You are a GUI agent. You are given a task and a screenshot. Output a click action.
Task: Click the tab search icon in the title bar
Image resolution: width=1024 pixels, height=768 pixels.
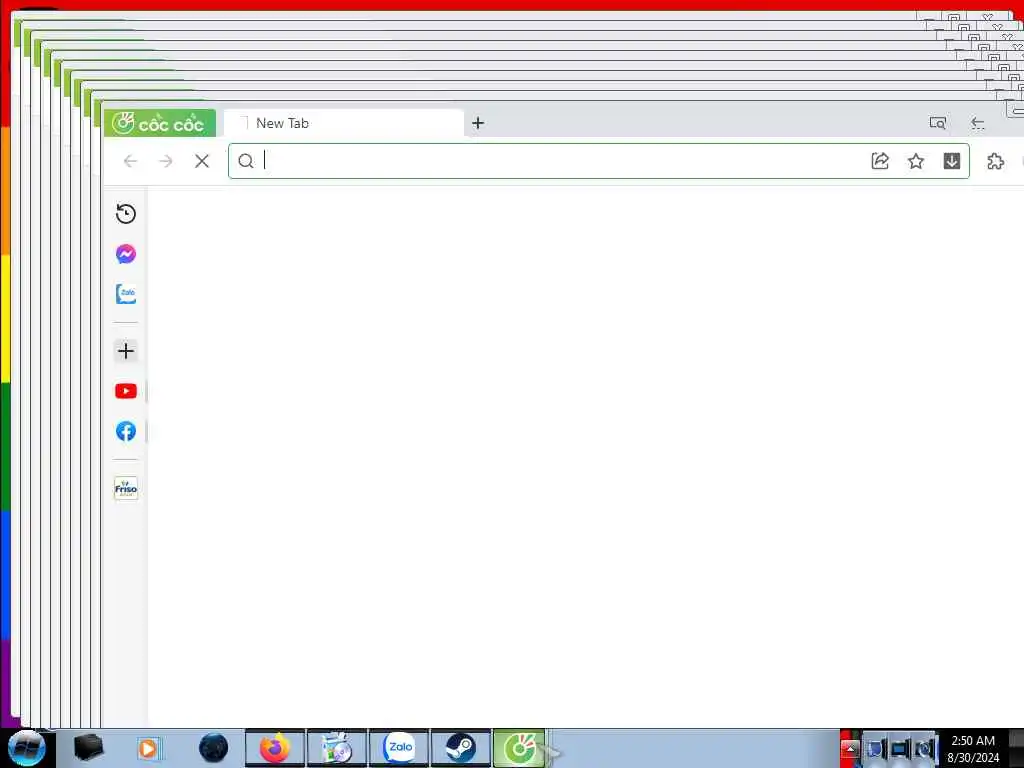[938, 123]
